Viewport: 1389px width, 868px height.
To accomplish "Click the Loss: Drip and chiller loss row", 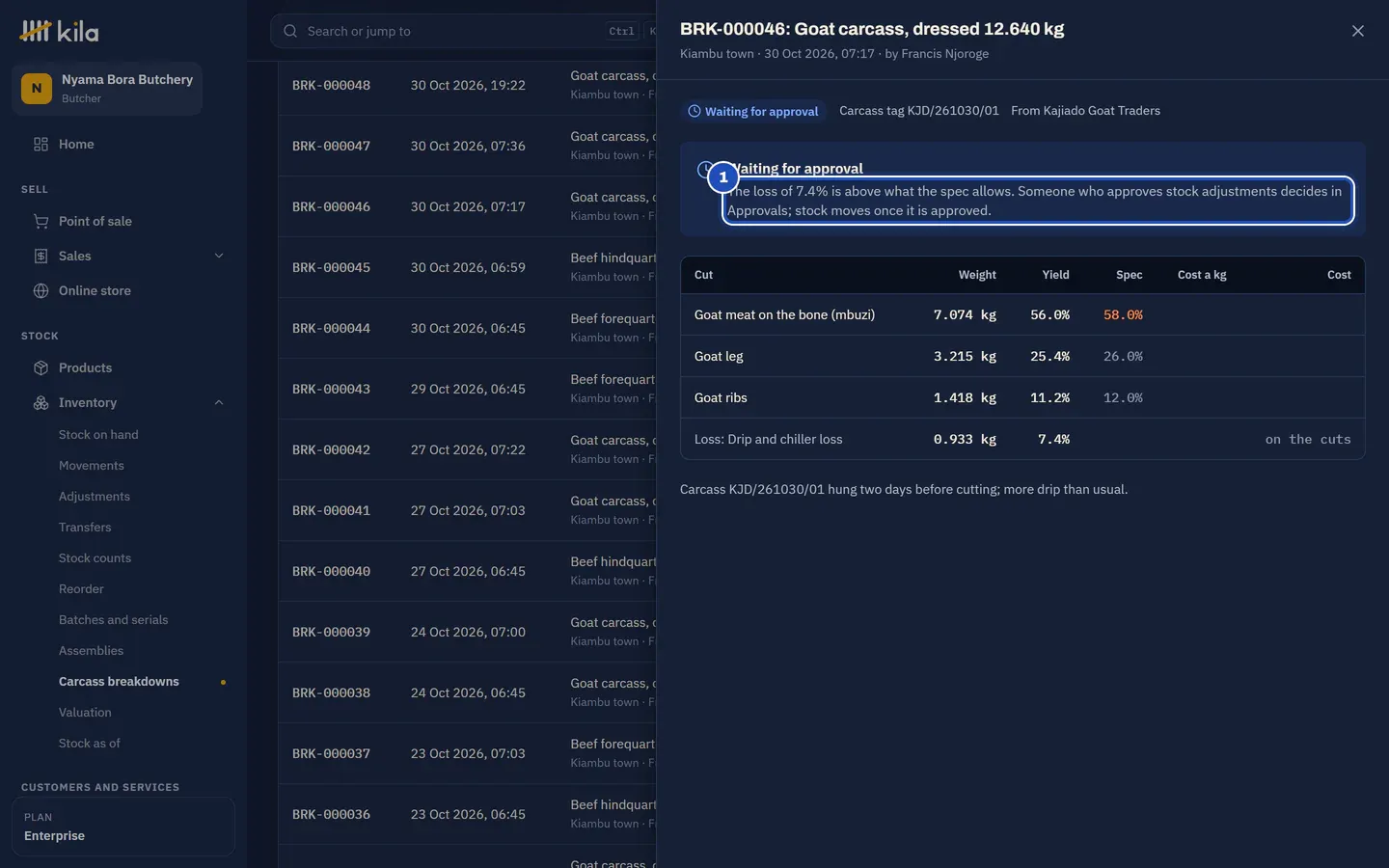I will (1022, 439).
